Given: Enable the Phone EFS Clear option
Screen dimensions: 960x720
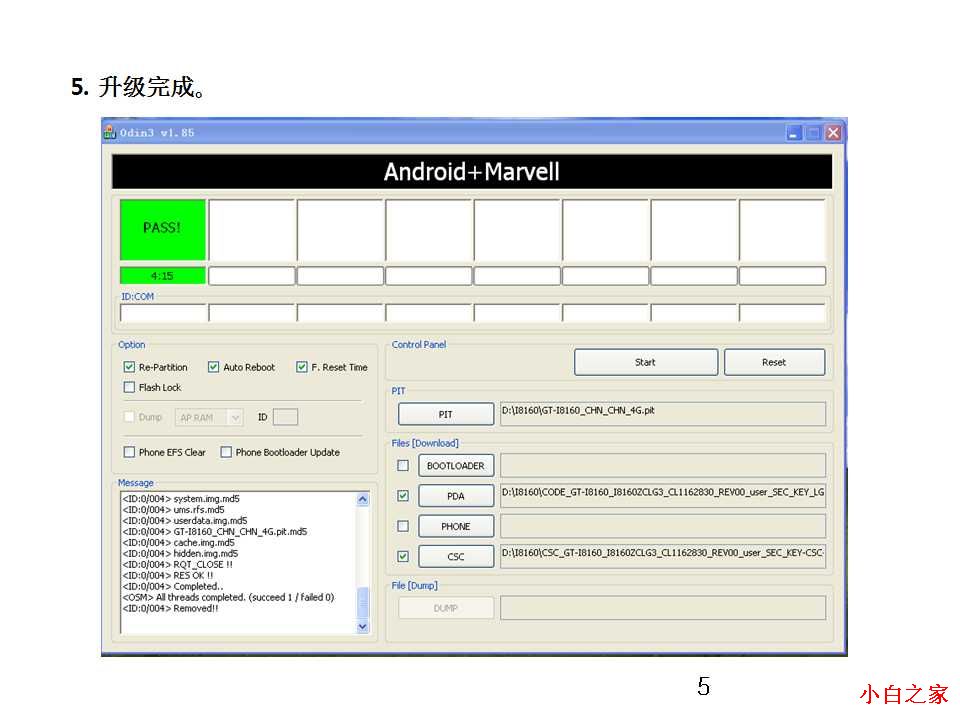Looking at the screenshot, I should [129, 452].
